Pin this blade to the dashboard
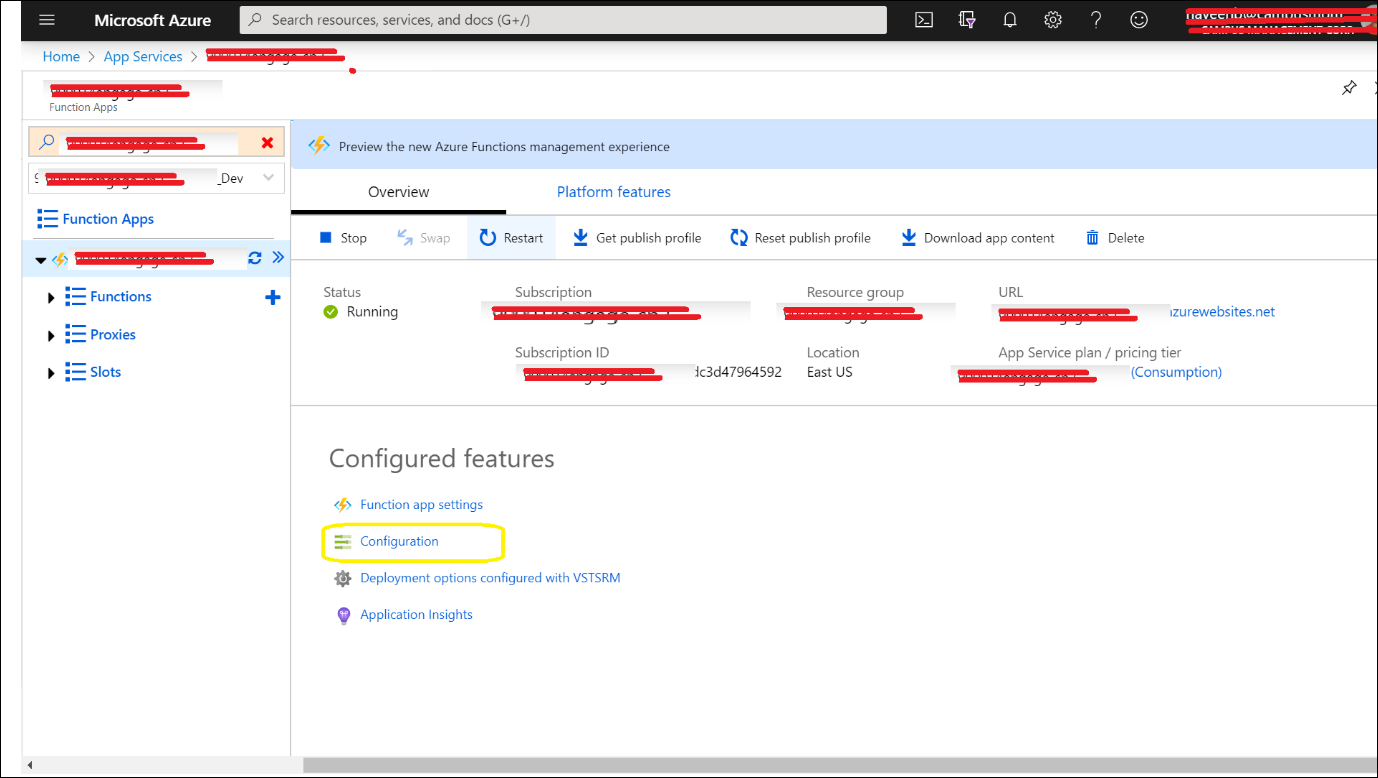This screenshot has width=1378, height=778. point(1349,88)
